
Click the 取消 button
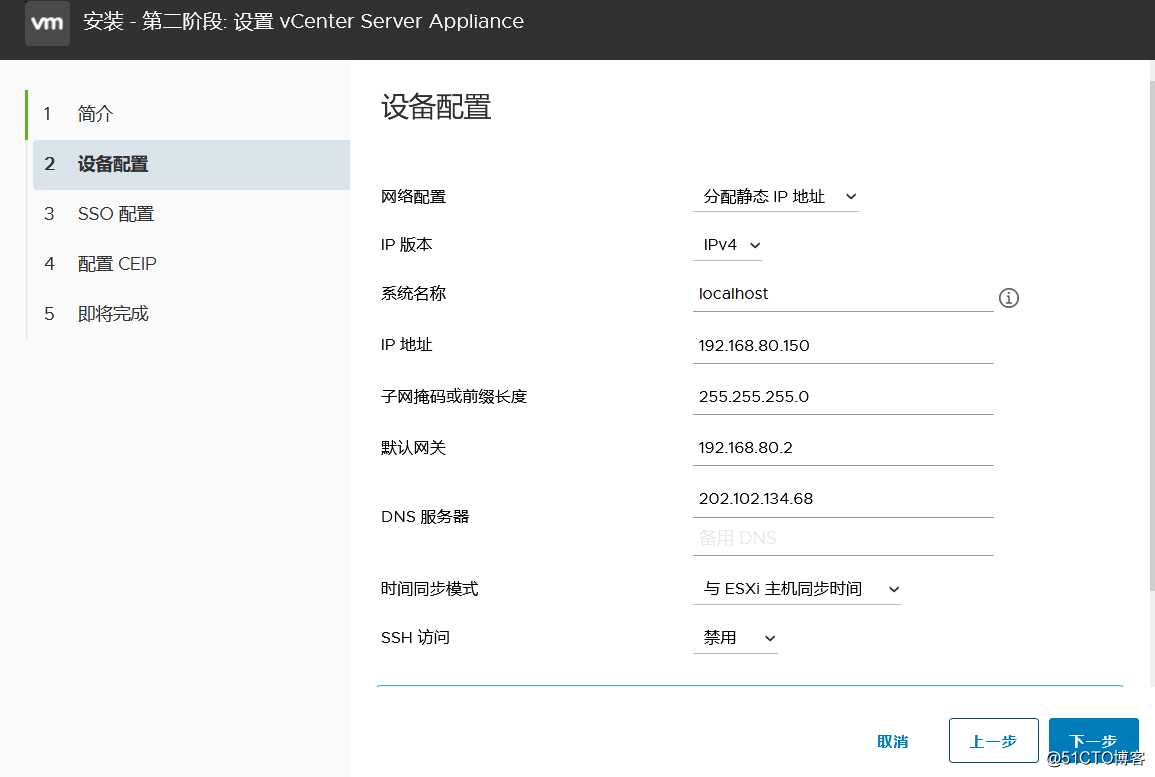[892, 741]
